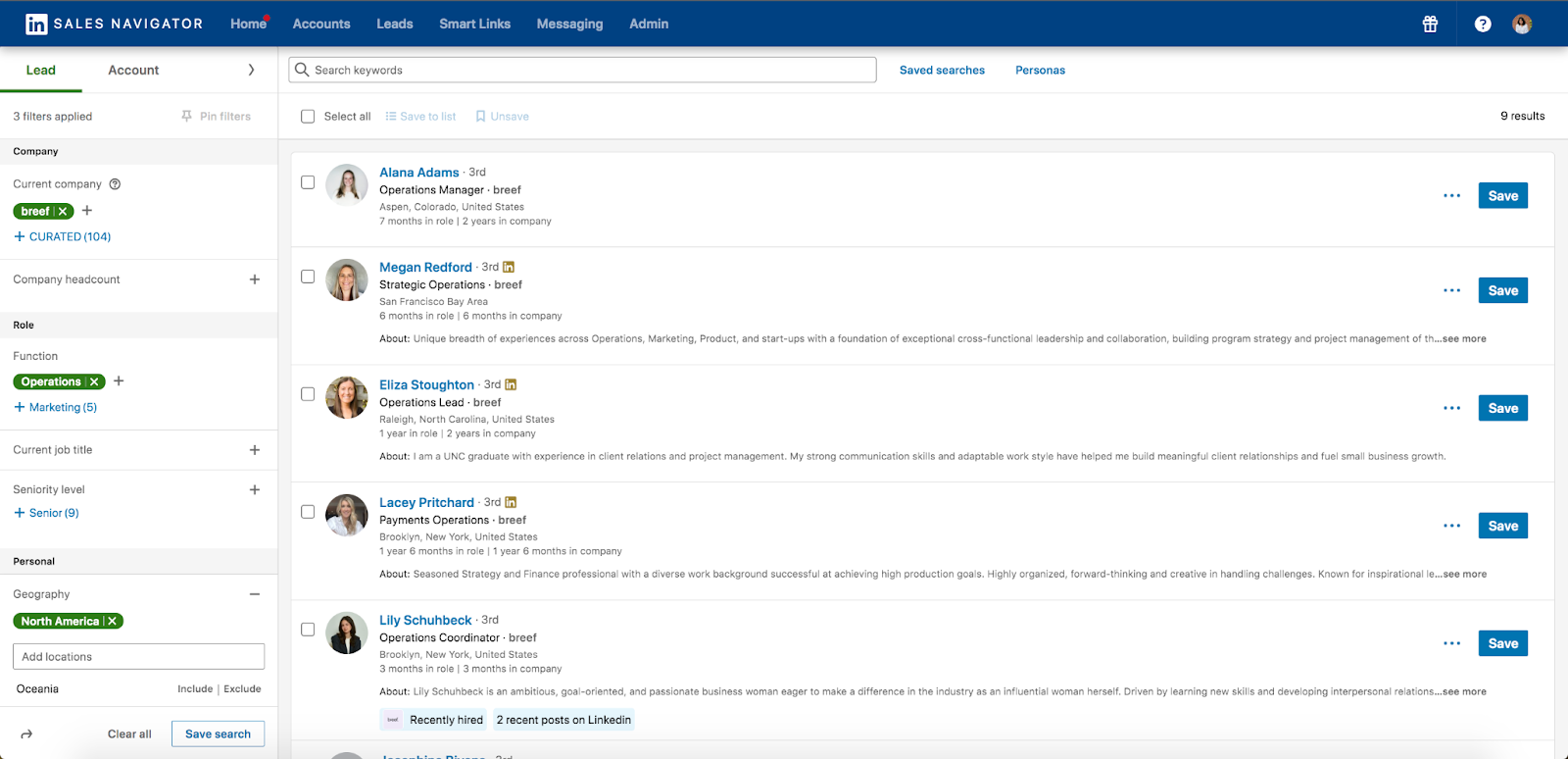Open the help question mark icon

(1483, 24)
